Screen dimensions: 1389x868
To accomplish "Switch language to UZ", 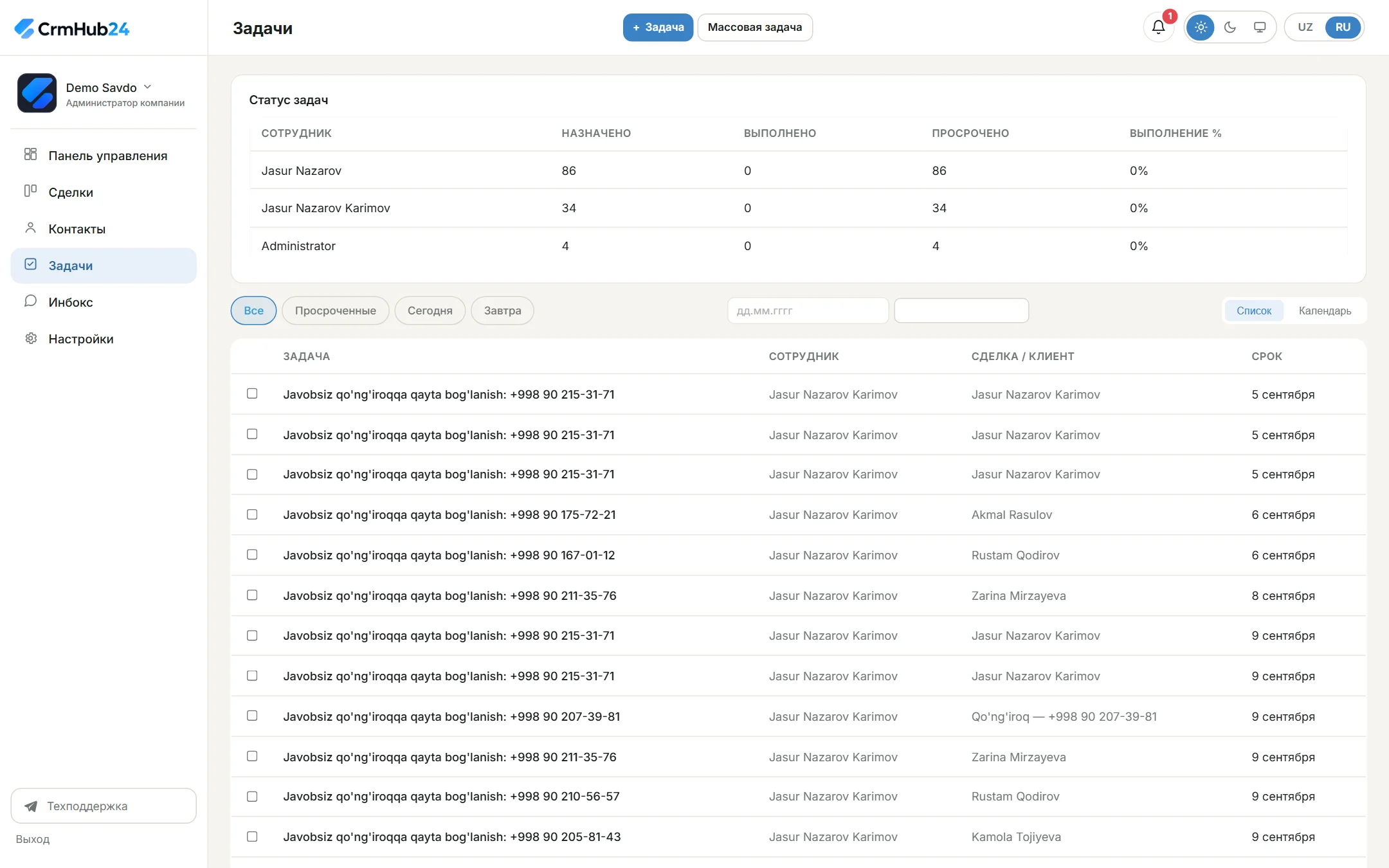I will pos(1305,27).
